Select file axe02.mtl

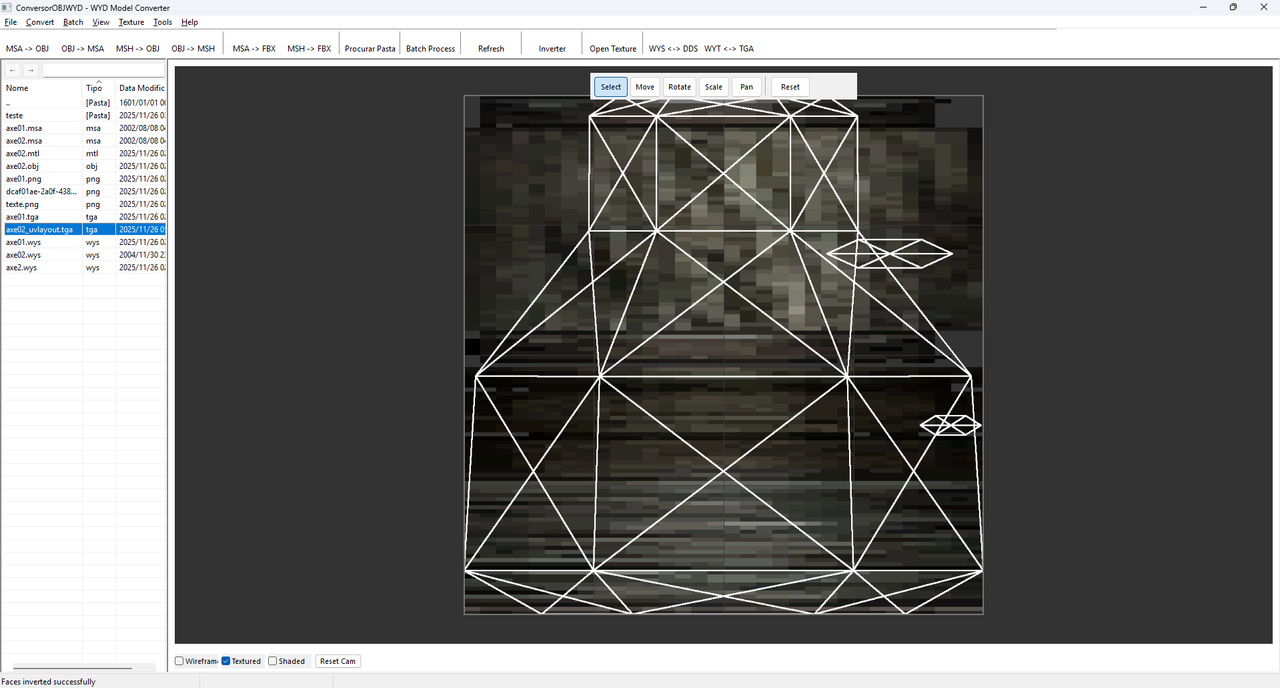pos(84,154)
